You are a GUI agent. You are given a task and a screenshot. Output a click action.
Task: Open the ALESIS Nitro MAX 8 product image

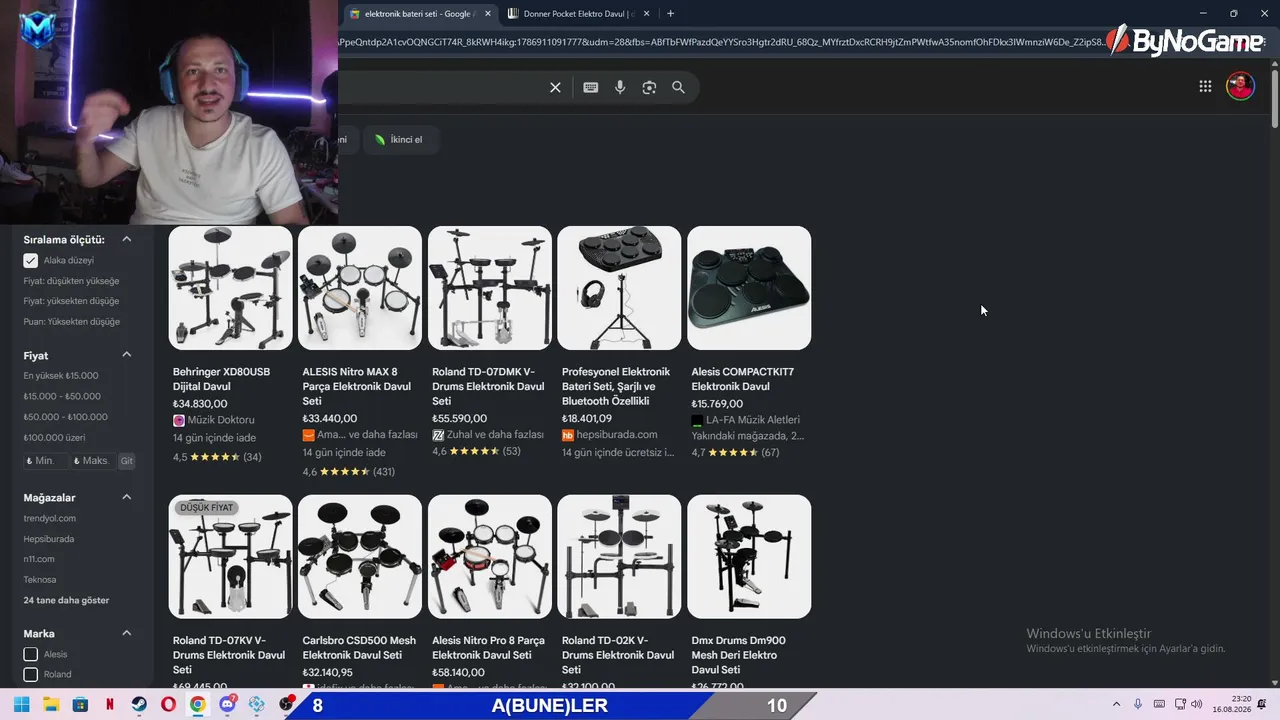coord(360,288)
